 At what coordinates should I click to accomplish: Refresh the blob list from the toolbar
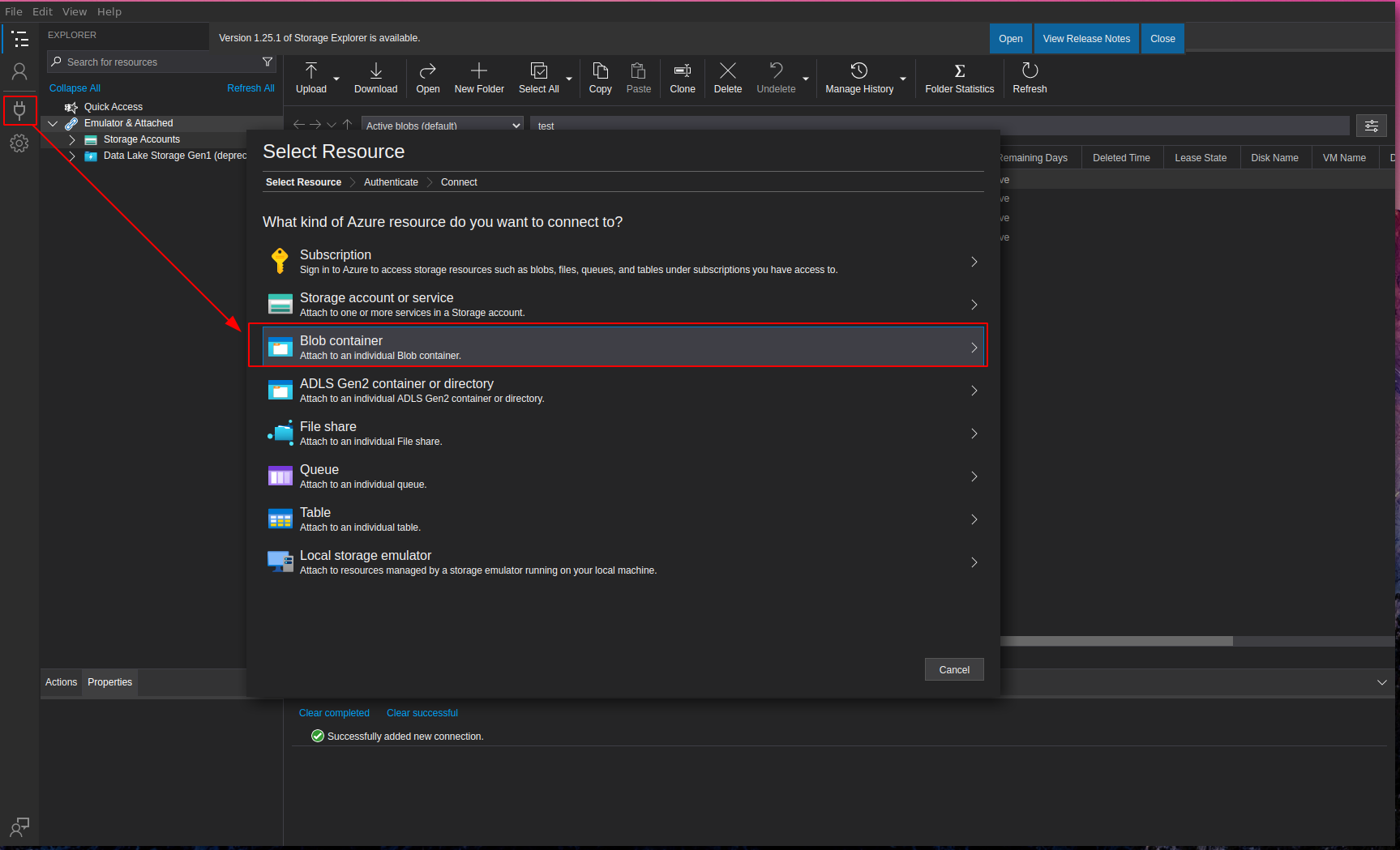(x=1030, y=79)
